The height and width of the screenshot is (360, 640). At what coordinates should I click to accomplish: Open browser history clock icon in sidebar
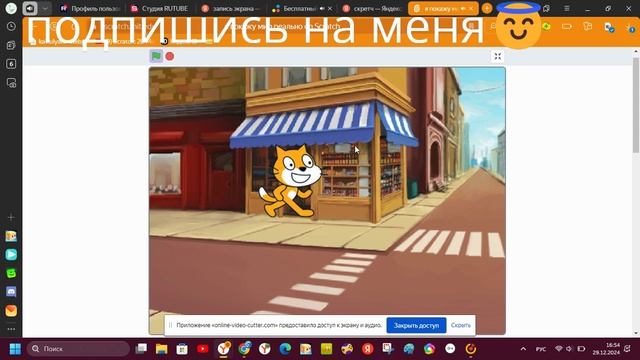(11, 27)
